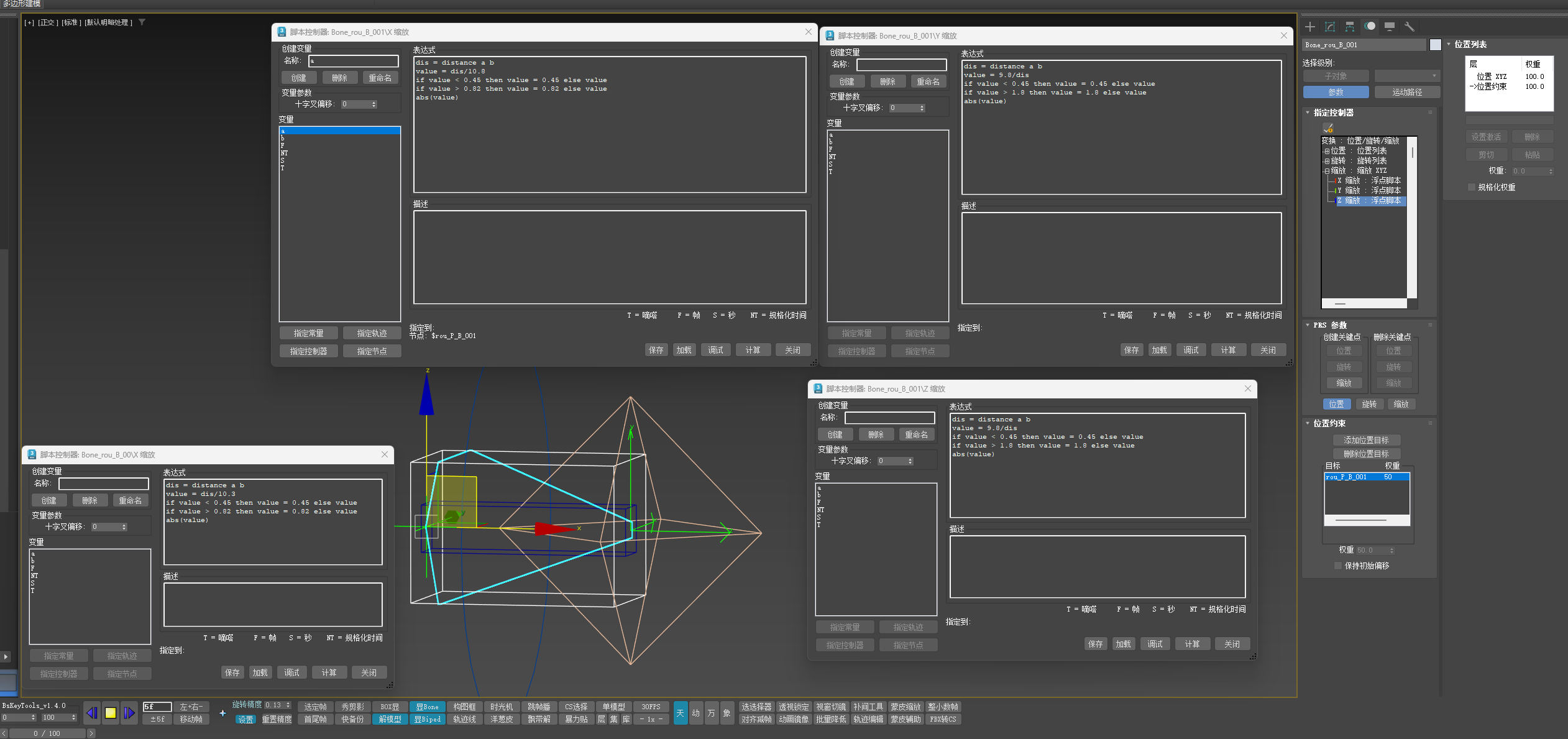Open the Create command panel tab
This screenshot has height=739, width=1568.
1310,27
